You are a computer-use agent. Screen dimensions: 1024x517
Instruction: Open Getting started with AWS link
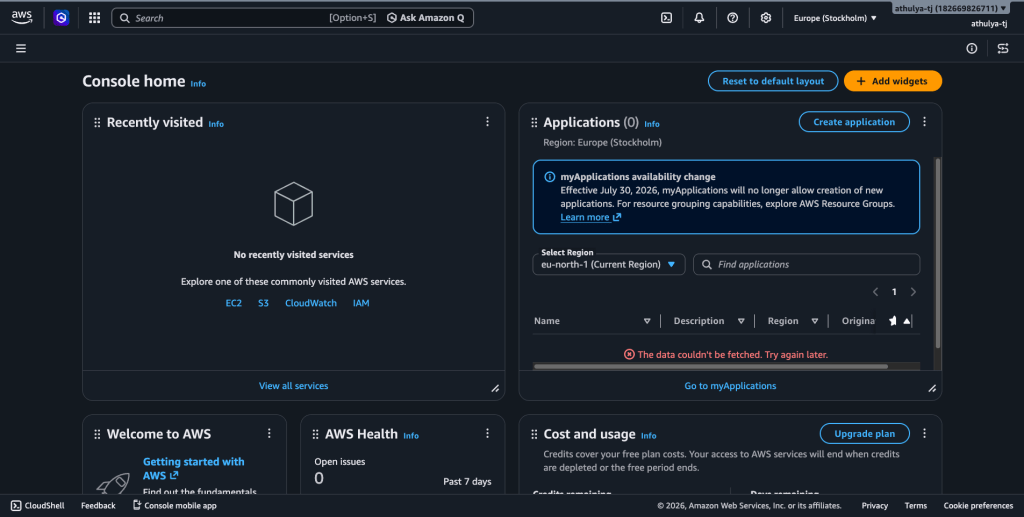pos(193,468)
